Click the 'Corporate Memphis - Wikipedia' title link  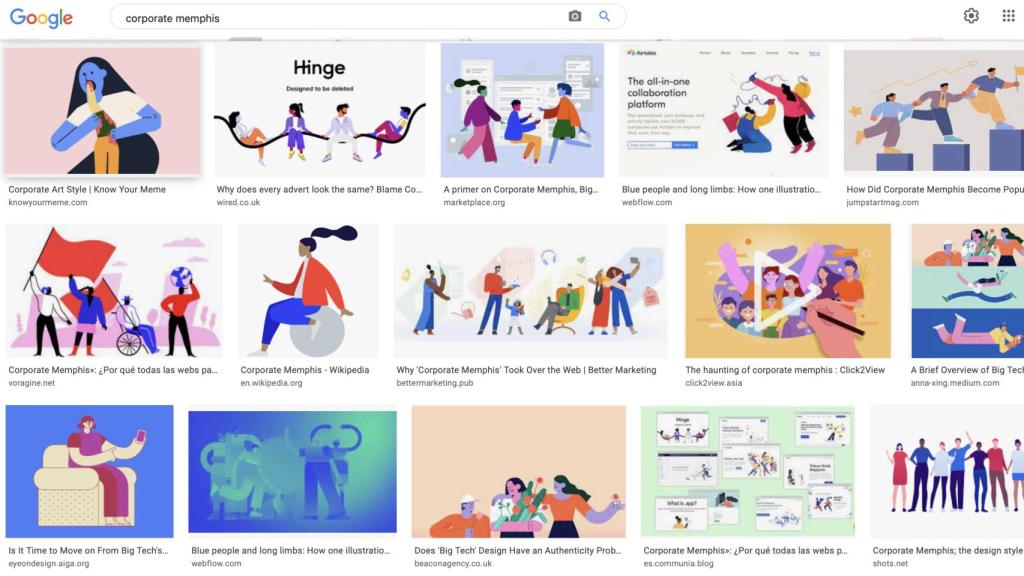(x=304, y=370)
